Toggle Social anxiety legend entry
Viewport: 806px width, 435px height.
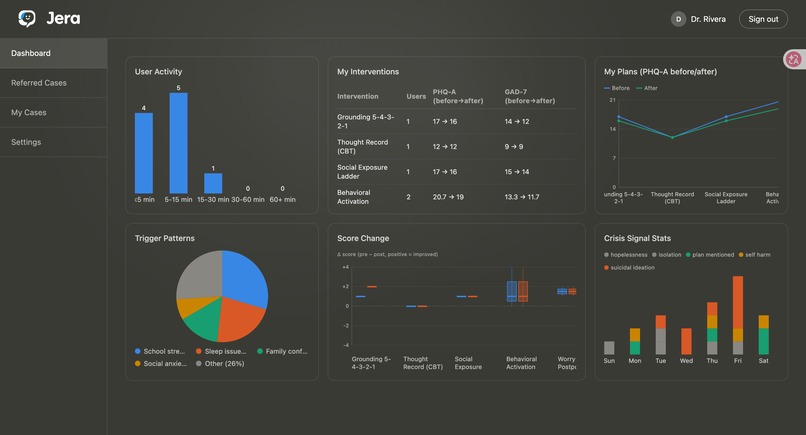[160, 364]
